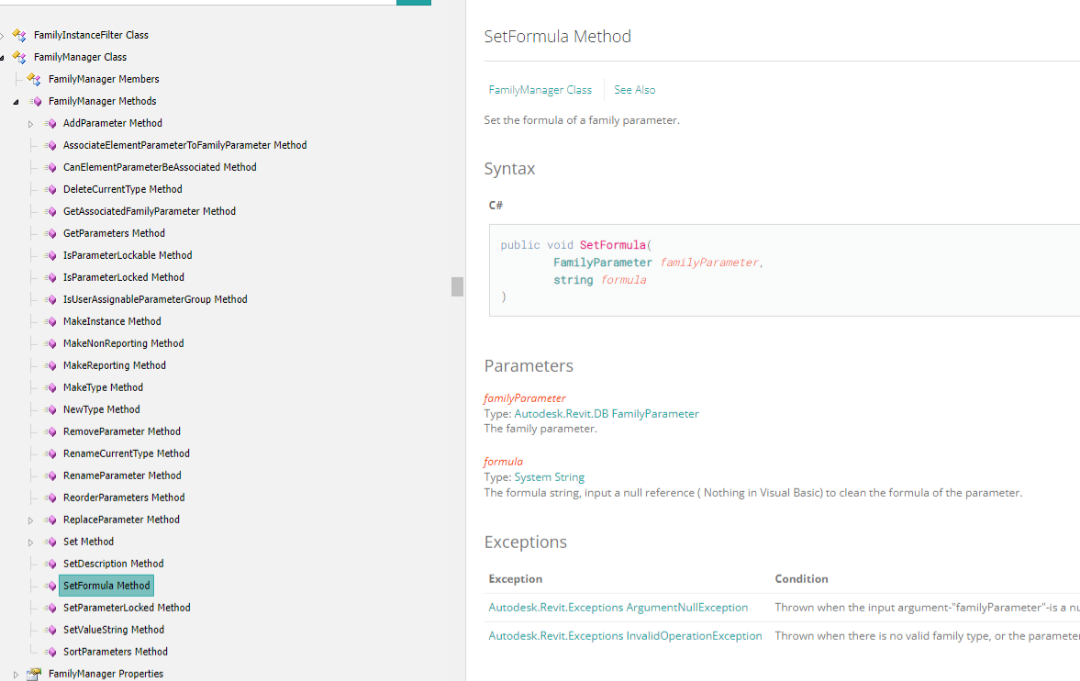1080x681 pixels.
Task: Expand the FamilyManager Properties node
Action: click(x=16, y=674)
